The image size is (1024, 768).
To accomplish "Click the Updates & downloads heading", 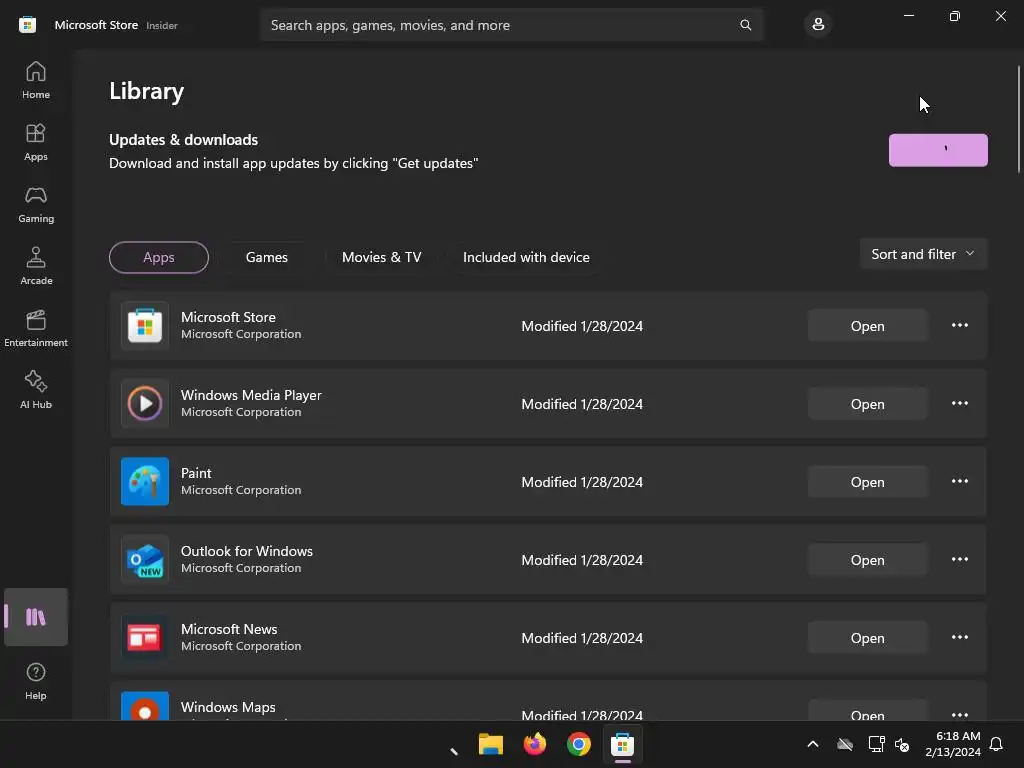I will [x=184, y=140].
